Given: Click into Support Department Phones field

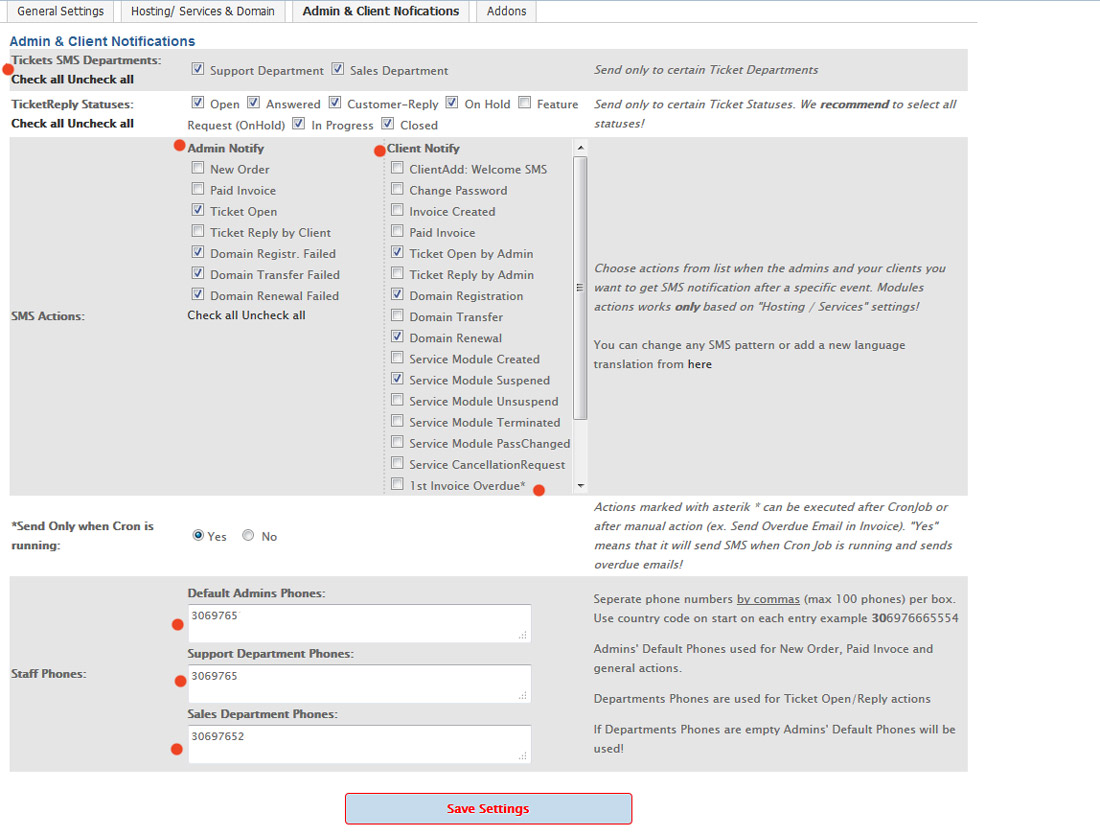Looking at the screenshot, I should click(x=359, y=683).
